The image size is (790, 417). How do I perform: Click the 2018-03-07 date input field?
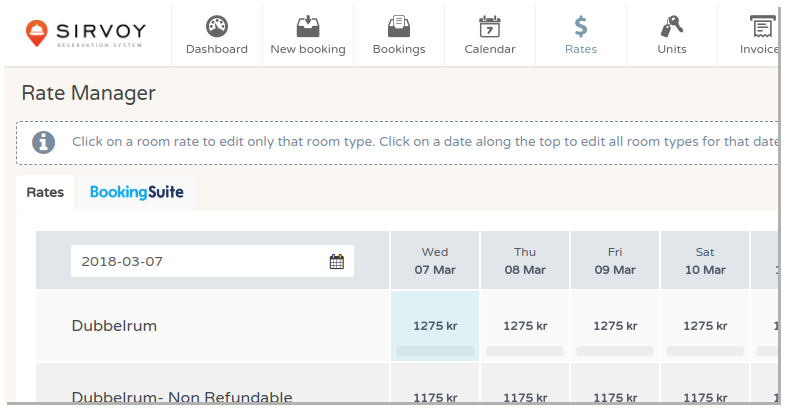pos(212,261)
